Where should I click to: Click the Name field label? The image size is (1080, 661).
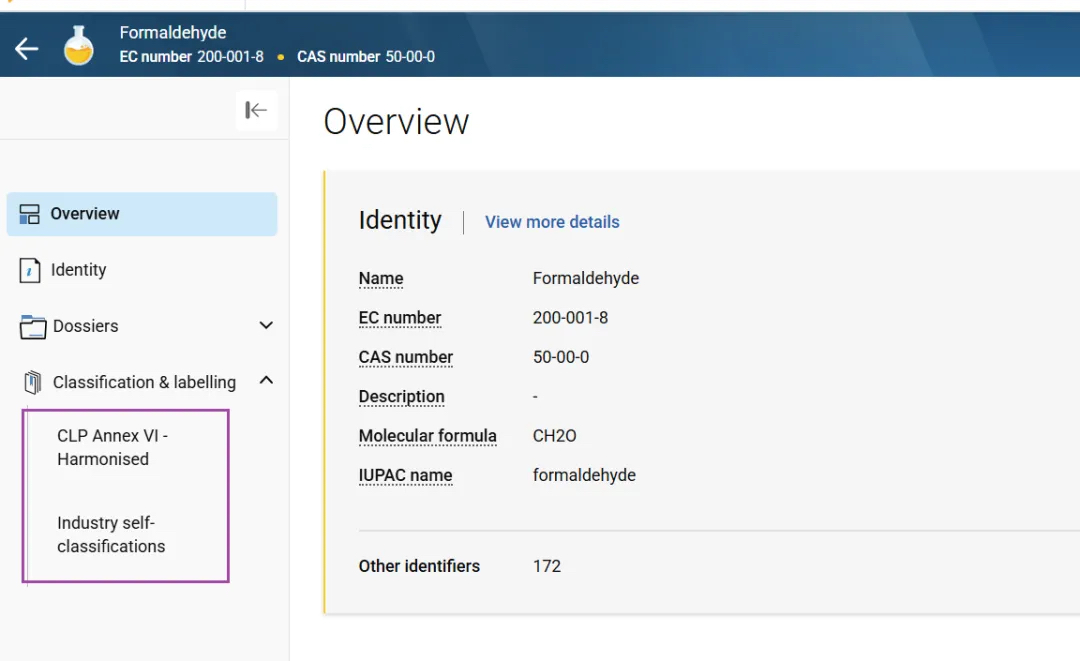[381, 278]
